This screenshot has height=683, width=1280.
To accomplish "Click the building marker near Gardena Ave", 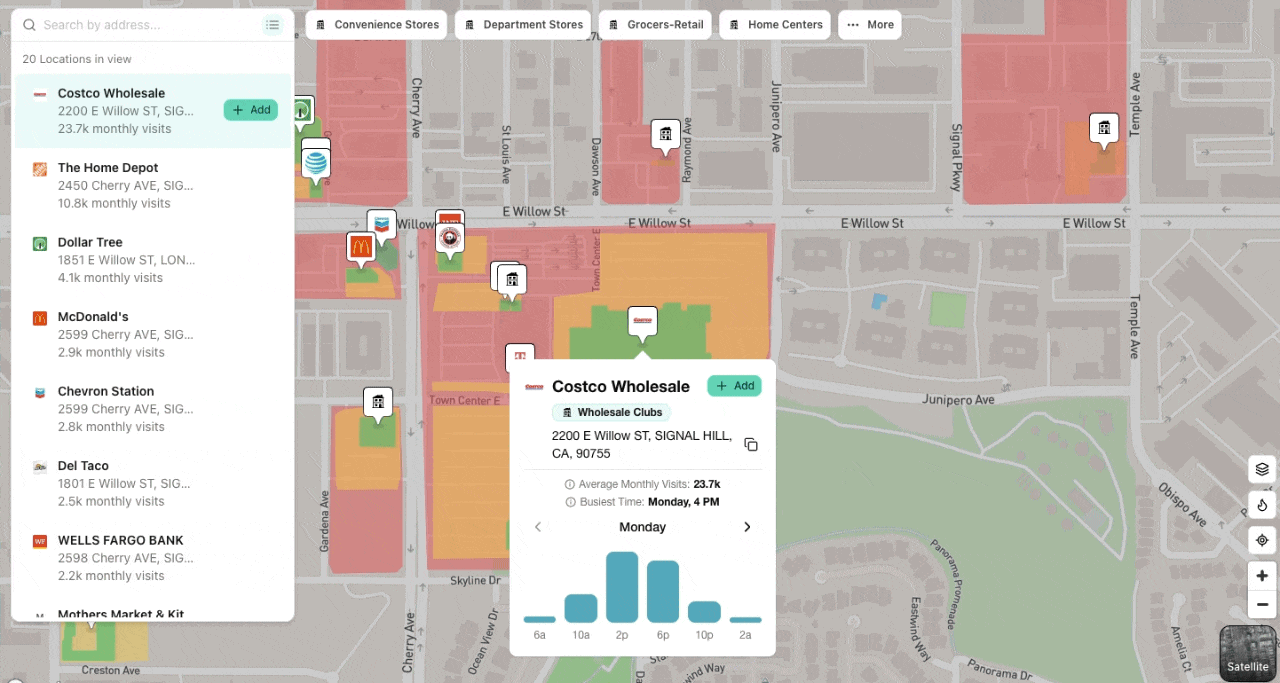I will pyautogui.click(x=378, y=402).
